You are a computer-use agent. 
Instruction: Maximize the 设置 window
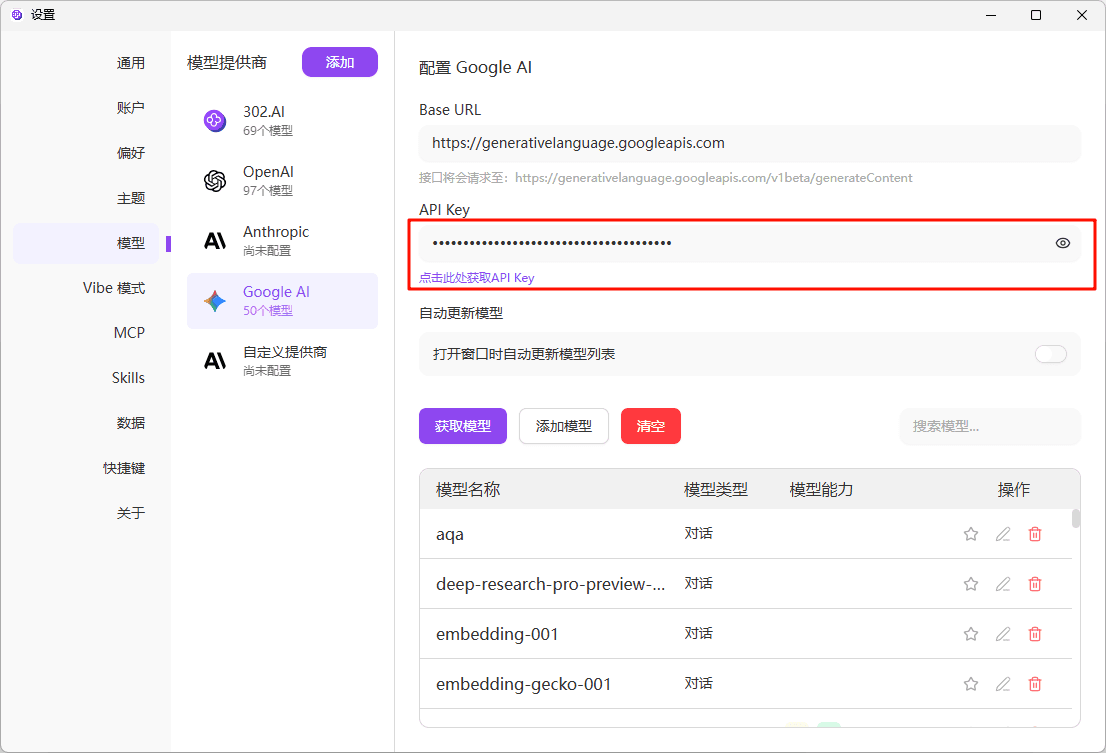[x=1036, y=15]
